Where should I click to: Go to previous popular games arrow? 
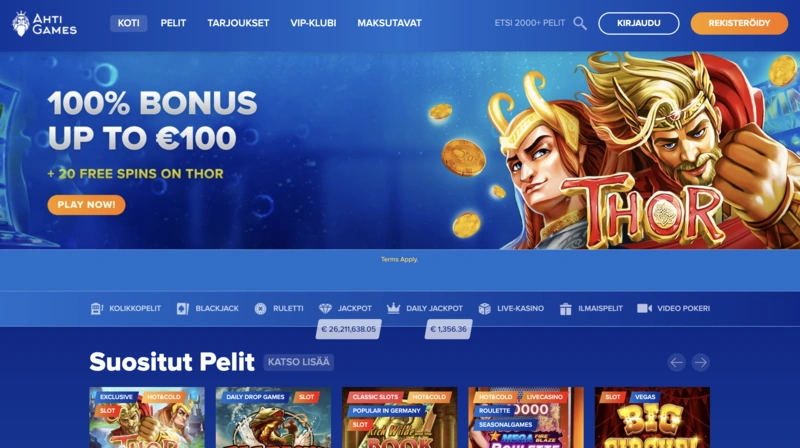point(677,362)
